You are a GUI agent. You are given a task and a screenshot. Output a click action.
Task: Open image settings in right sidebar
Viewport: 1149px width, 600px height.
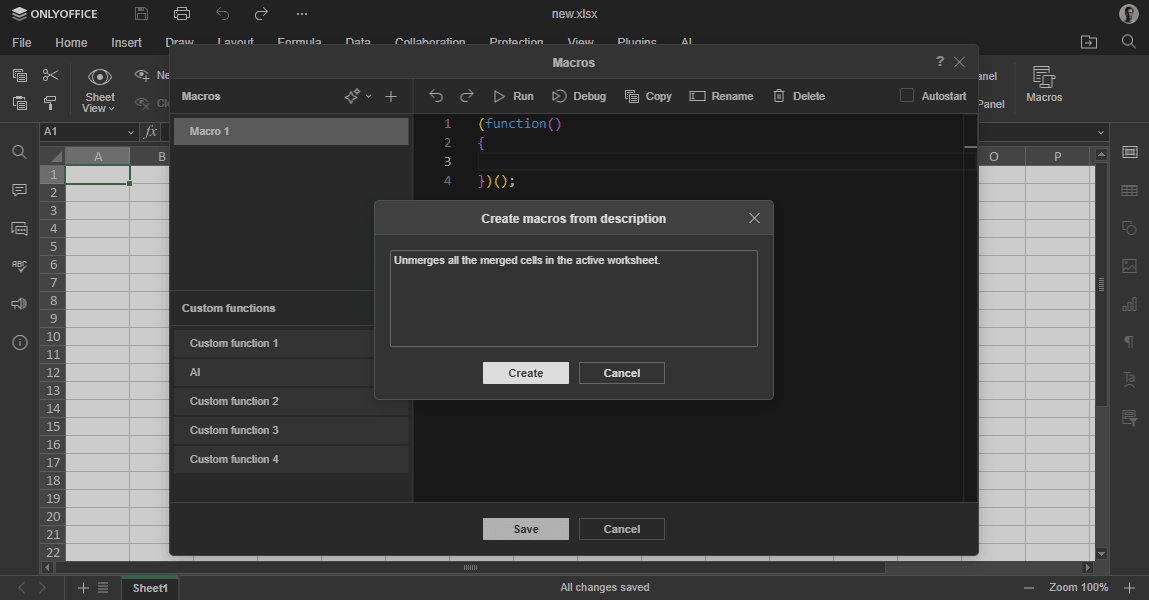1129,266
